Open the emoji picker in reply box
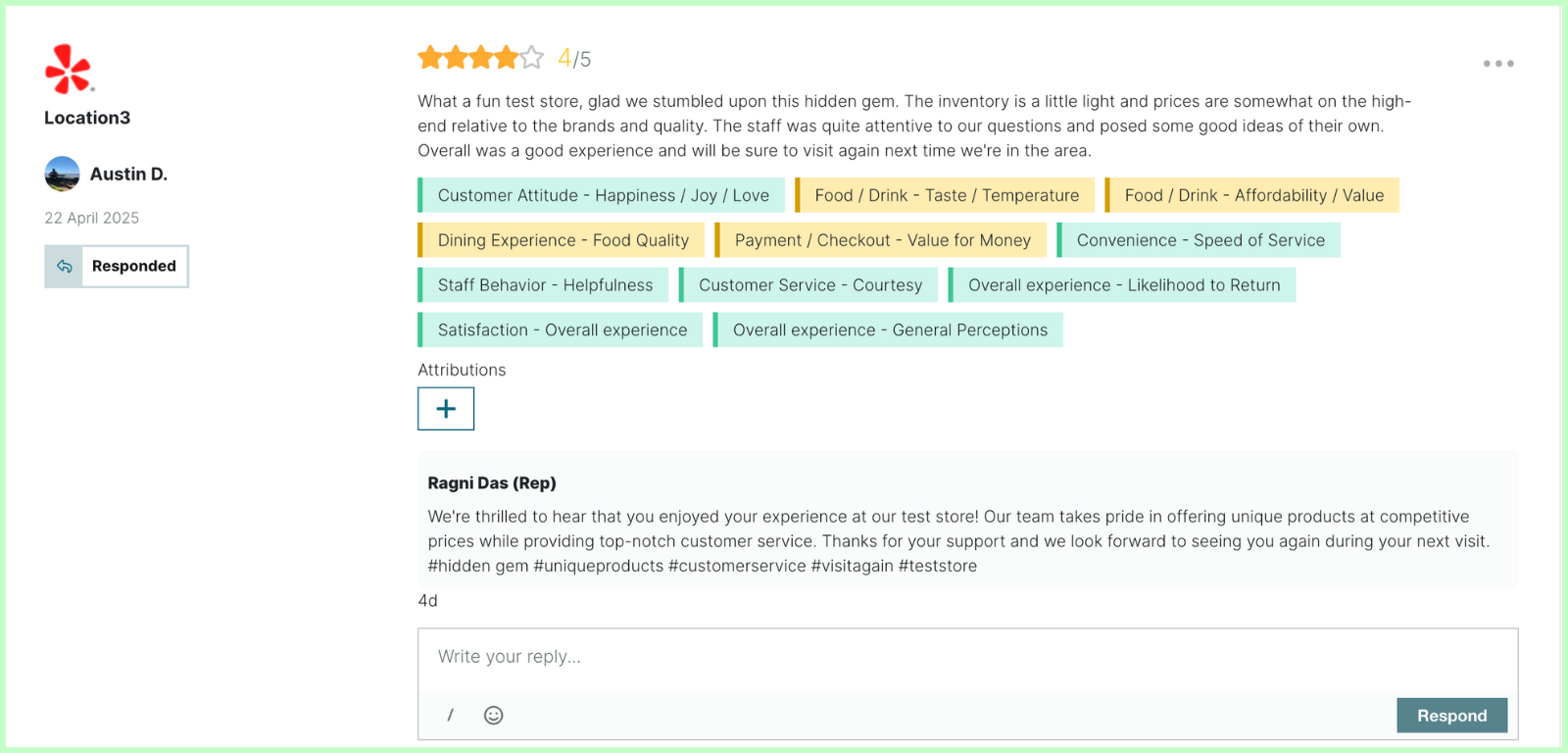The image size is (1568, 753). (494, 716)
